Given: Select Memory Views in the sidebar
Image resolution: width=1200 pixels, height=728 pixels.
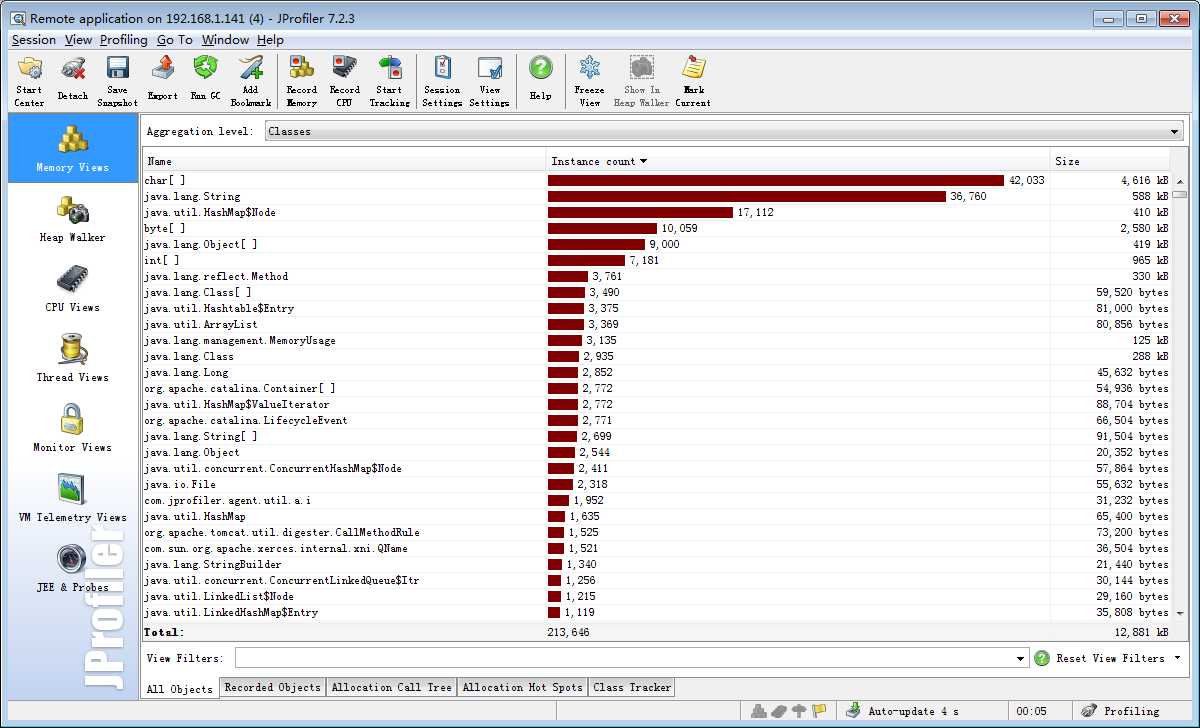Looking at the screenshot, I should pyautogui.click(x=73, y=148).
